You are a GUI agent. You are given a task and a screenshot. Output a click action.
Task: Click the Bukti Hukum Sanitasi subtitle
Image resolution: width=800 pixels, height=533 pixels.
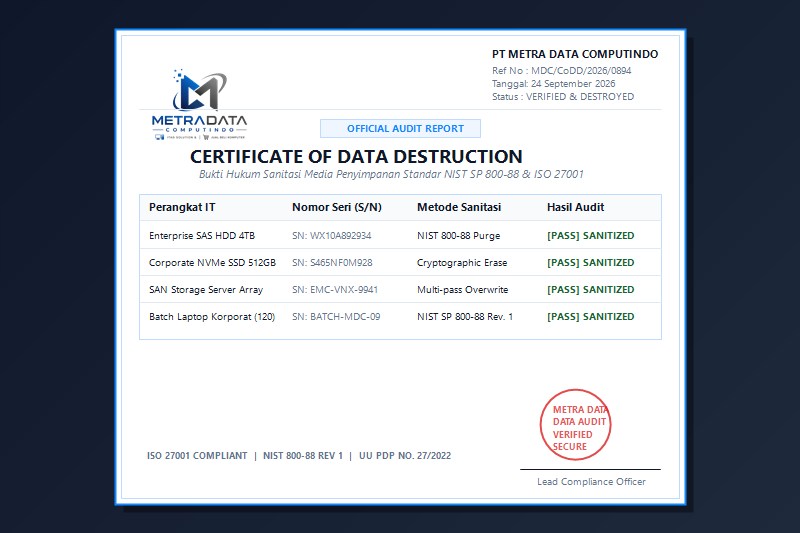(x=391, y=174)
